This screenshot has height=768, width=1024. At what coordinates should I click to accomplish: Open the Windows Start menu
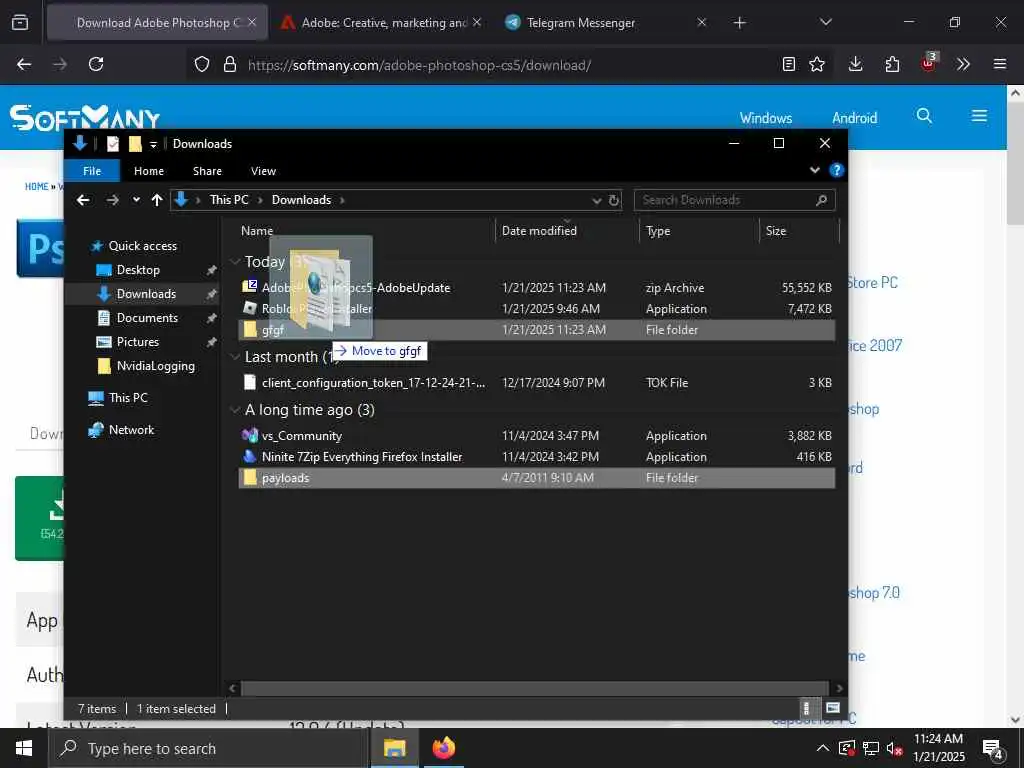(24, 748)
